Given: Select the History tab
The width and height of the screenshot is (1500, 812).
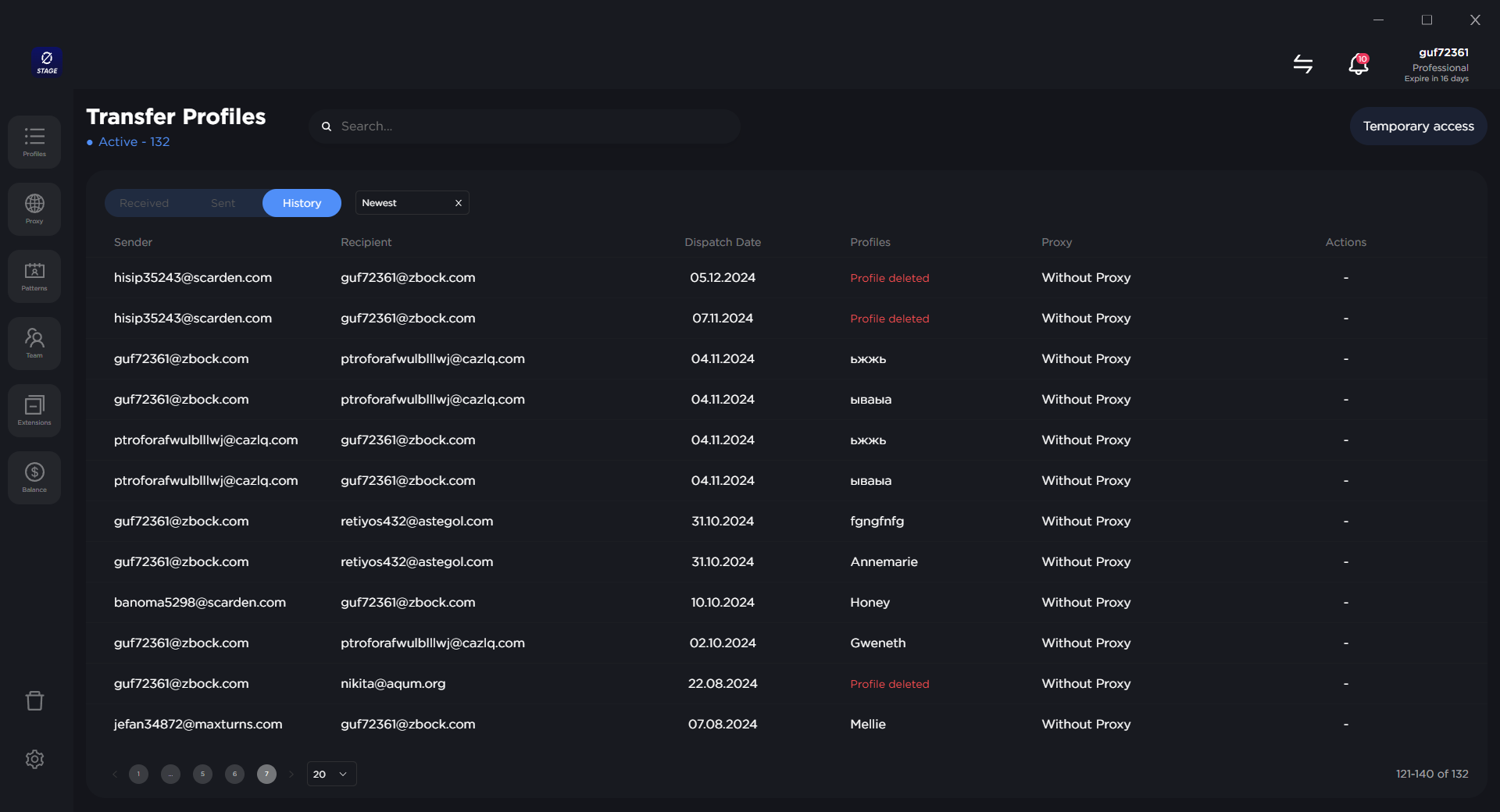Looking at the screenshot, I should point(302,203).
